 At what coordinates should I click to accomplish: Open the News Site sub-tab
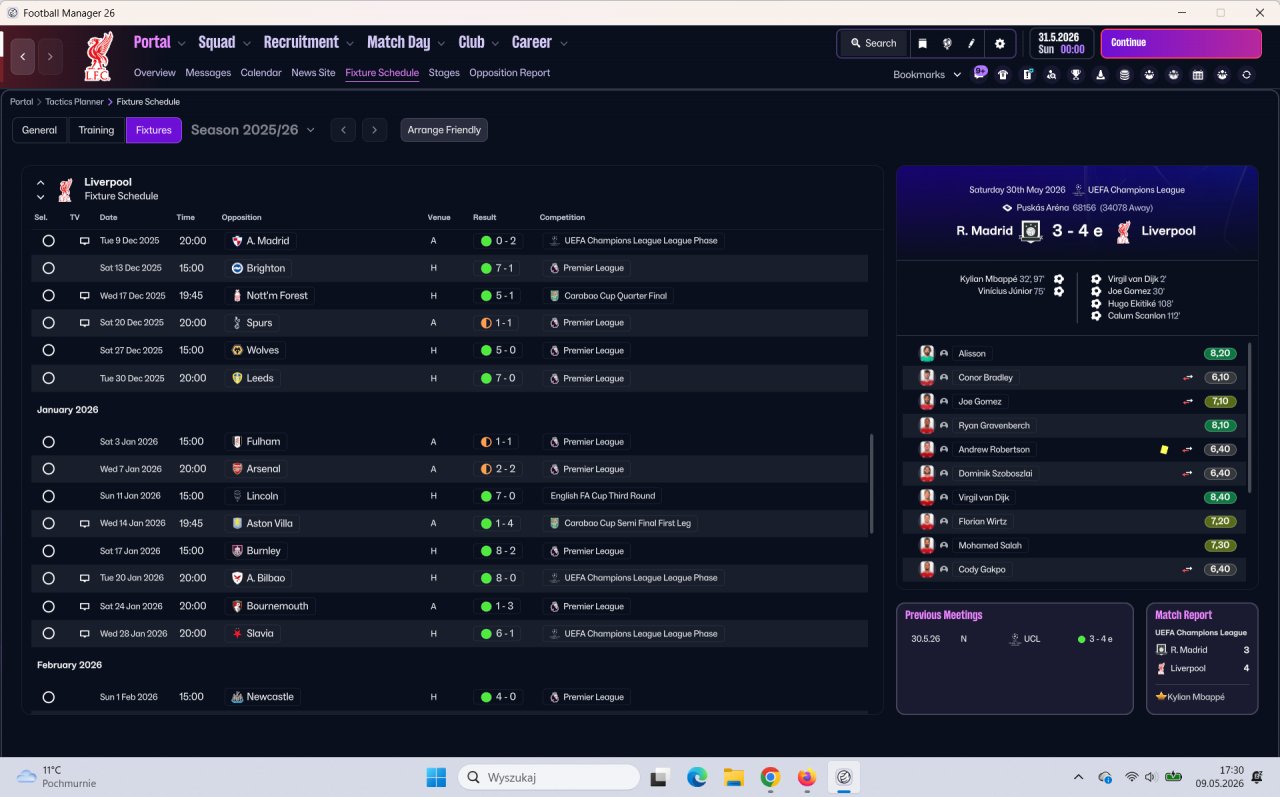coord(313,73)
